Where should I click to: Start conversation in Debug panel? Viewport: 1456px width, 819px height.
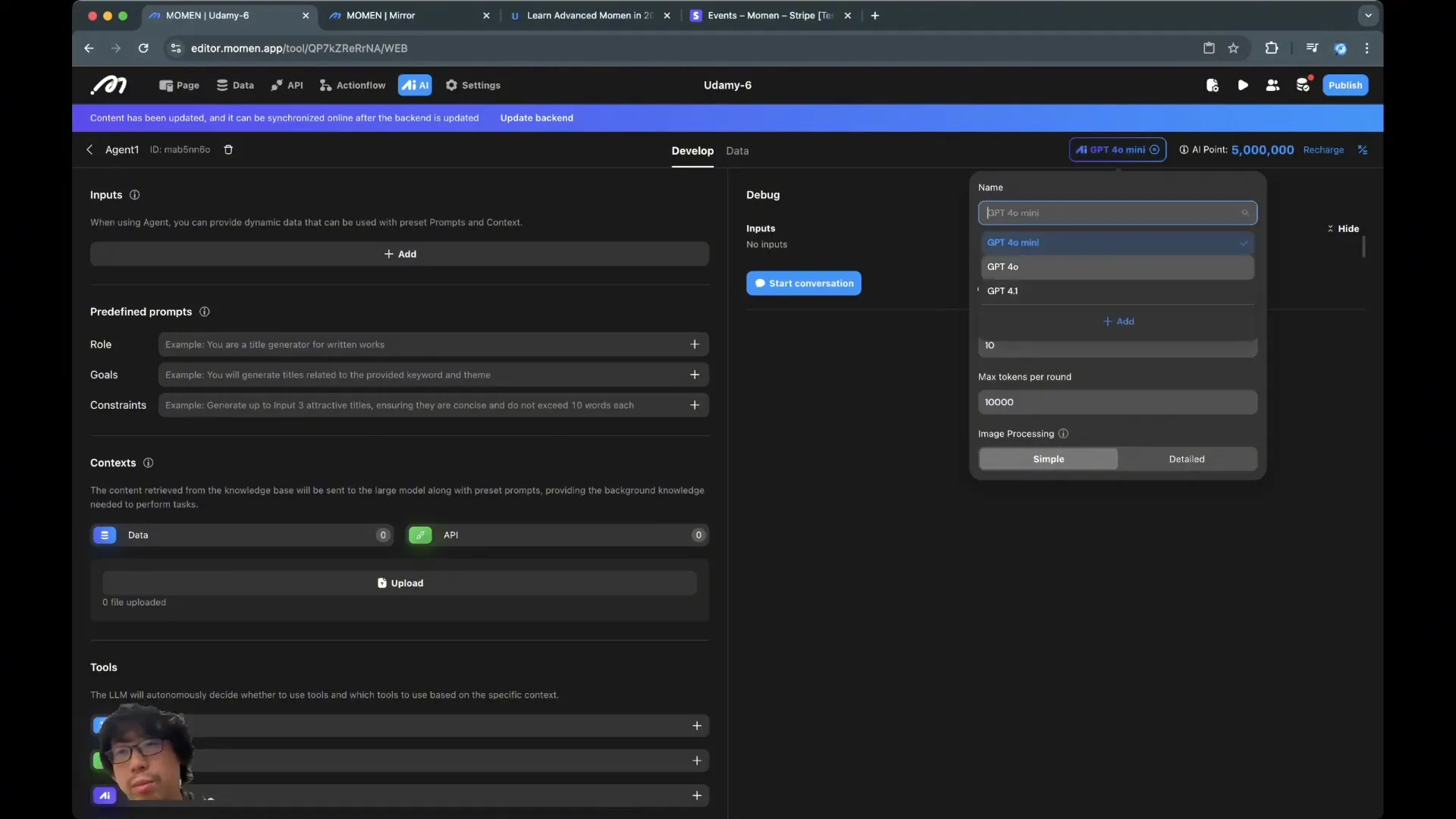(804, 284)
